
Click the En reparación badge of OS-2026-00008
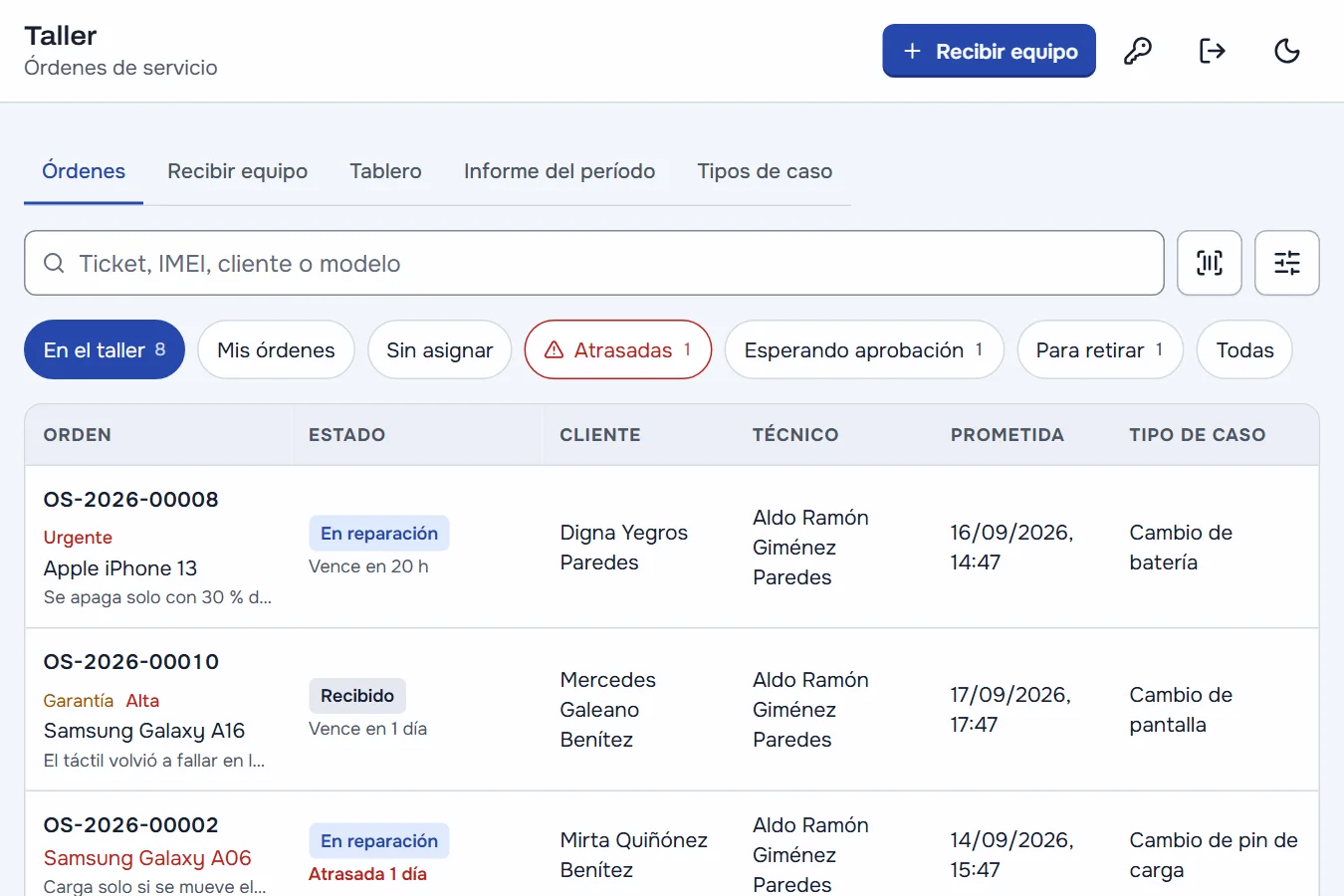(x=379, y=534)
